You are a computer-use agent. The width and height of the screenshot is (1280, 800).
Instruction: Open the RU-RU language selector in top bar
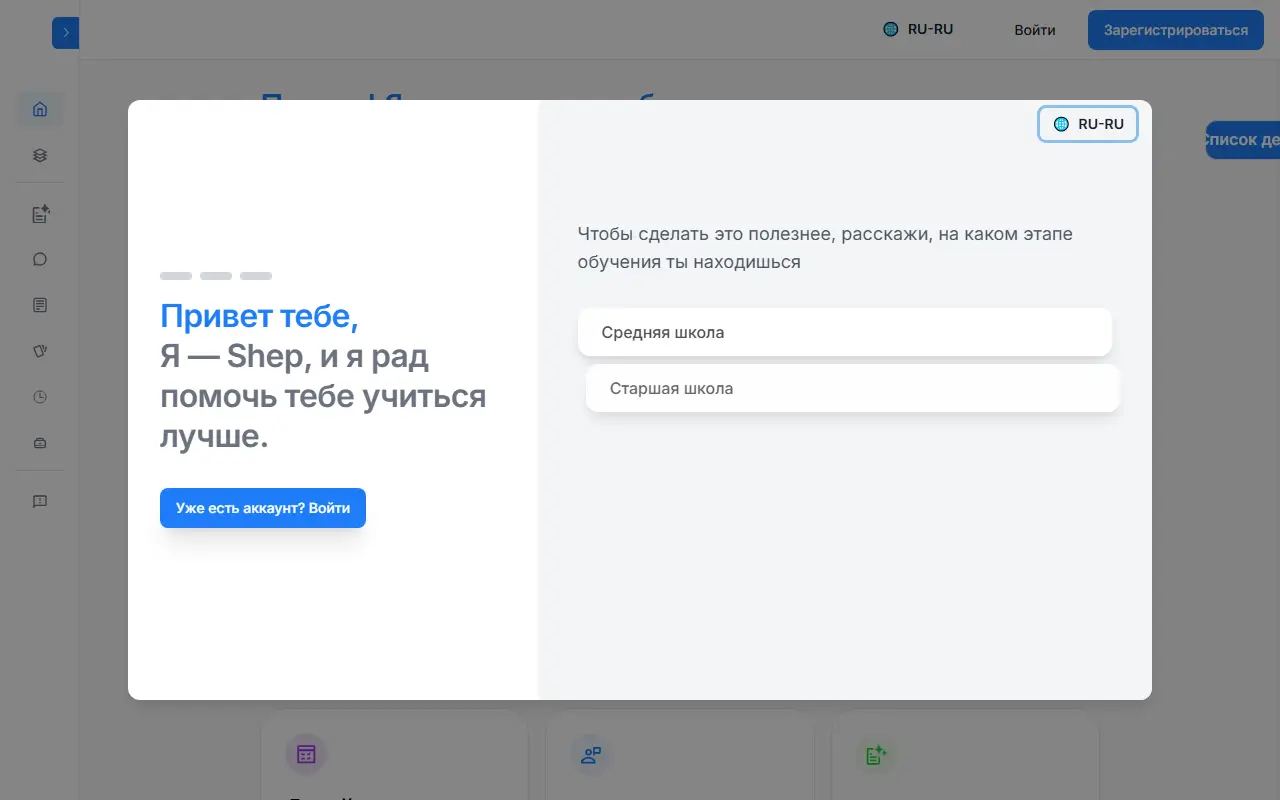tap(918, 29)
